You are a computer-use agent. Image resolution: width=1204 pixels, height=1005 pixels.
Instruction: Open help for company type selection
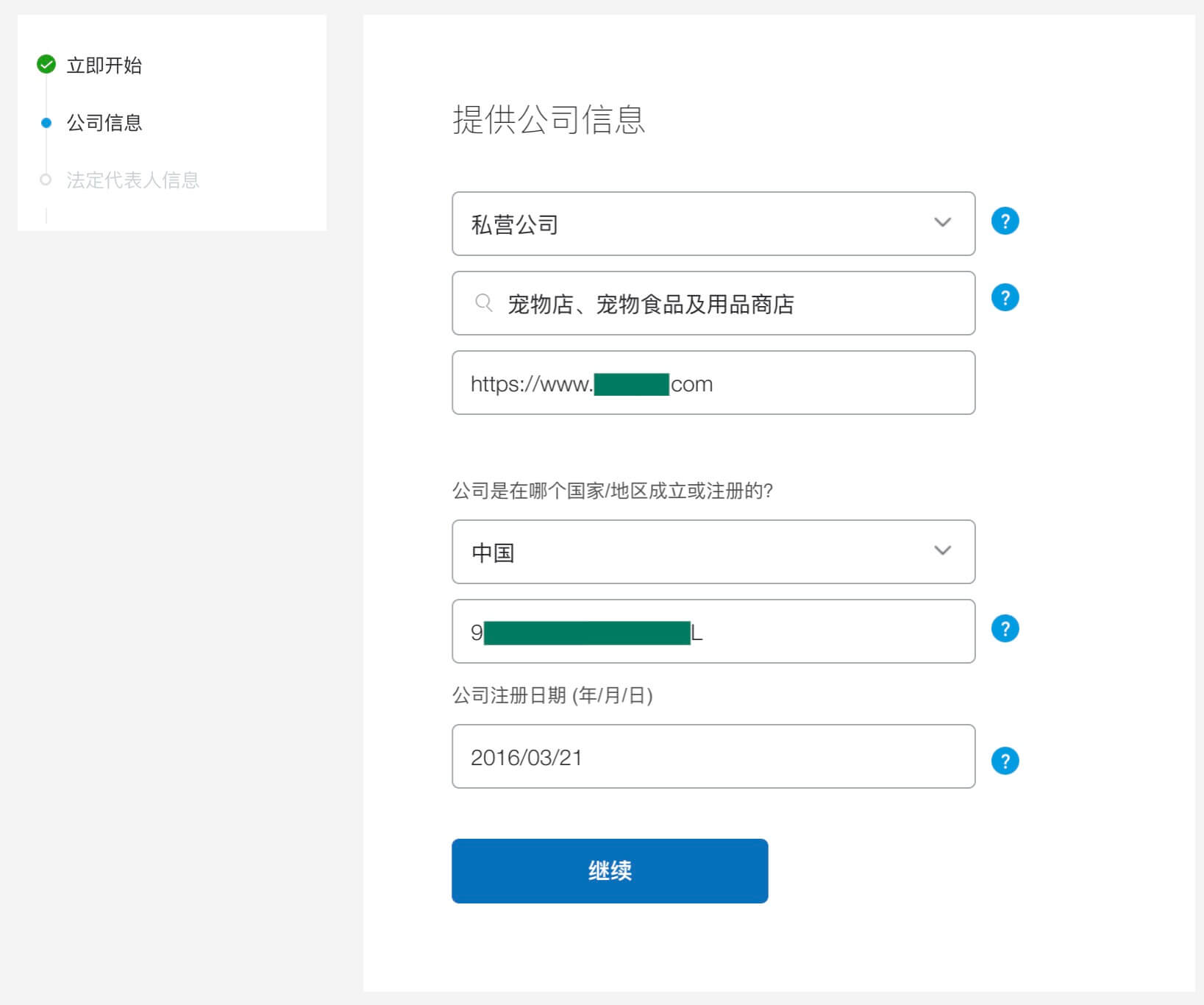click(x=1005, y=220)
